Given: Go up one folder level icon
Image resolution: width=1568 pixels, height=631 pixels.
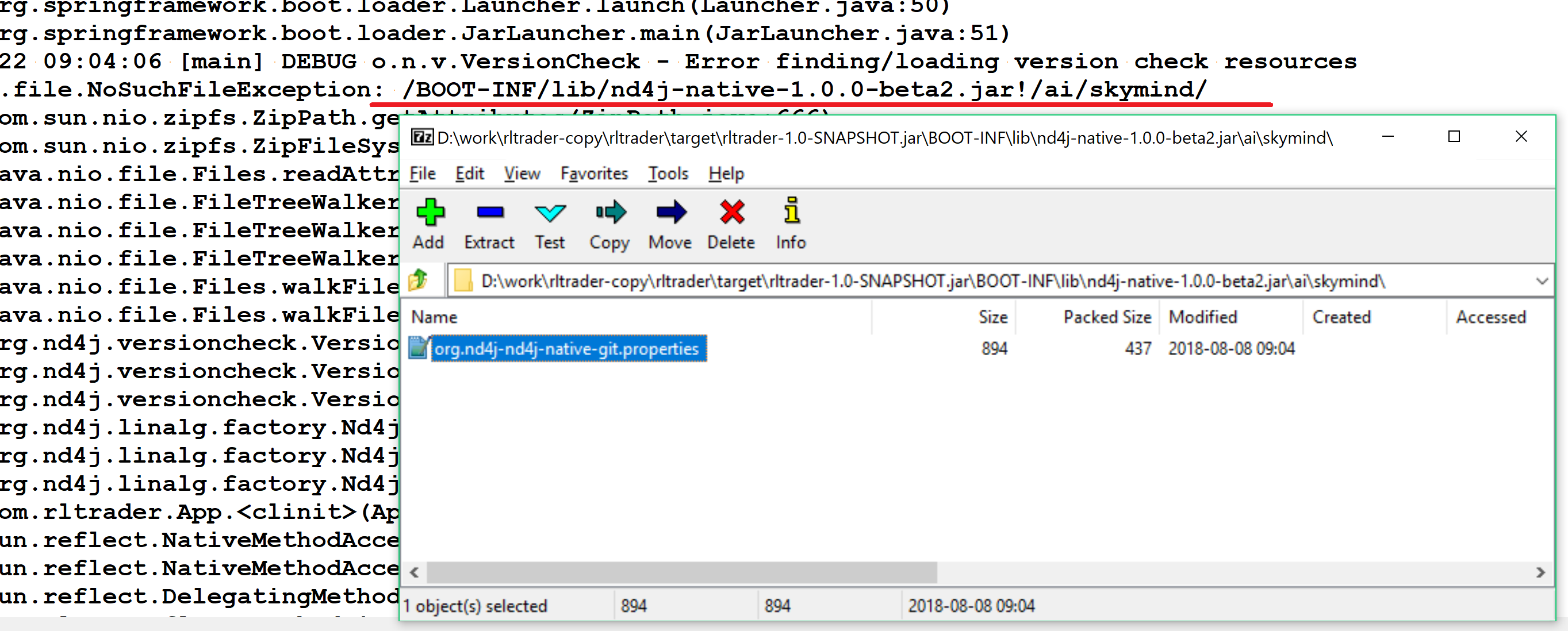Looking at the screenshot, I should point(419,280).
